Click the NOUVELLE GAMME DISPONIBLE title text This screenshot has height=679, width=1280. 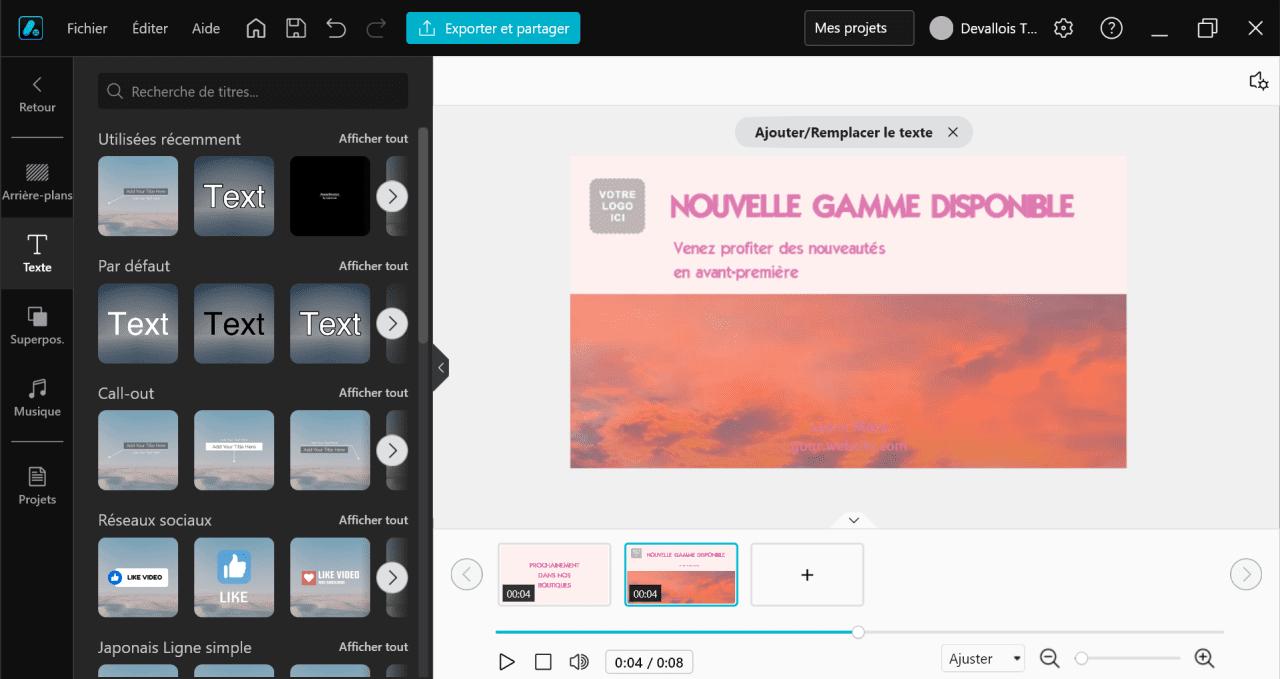872,206
